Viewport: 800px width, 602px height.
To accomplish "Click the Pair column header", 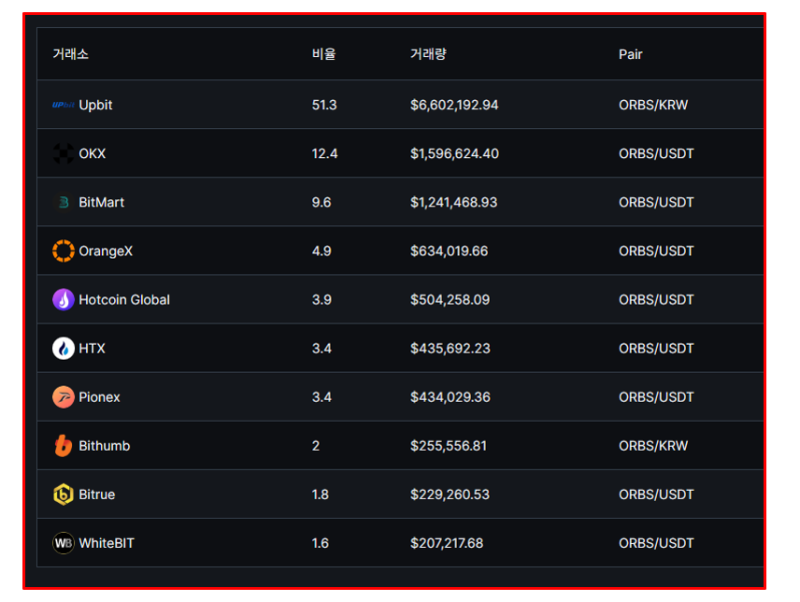I will (x=630, y=55).
